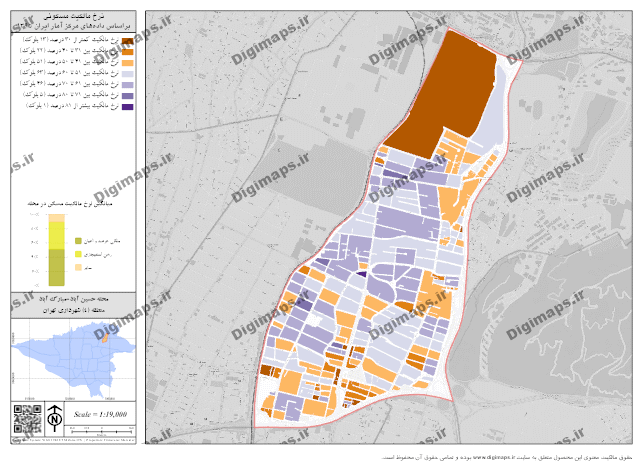Click the chart title above the bar chart
The height and width of the screenshot is (461, 643).
[x=72, y=203]
